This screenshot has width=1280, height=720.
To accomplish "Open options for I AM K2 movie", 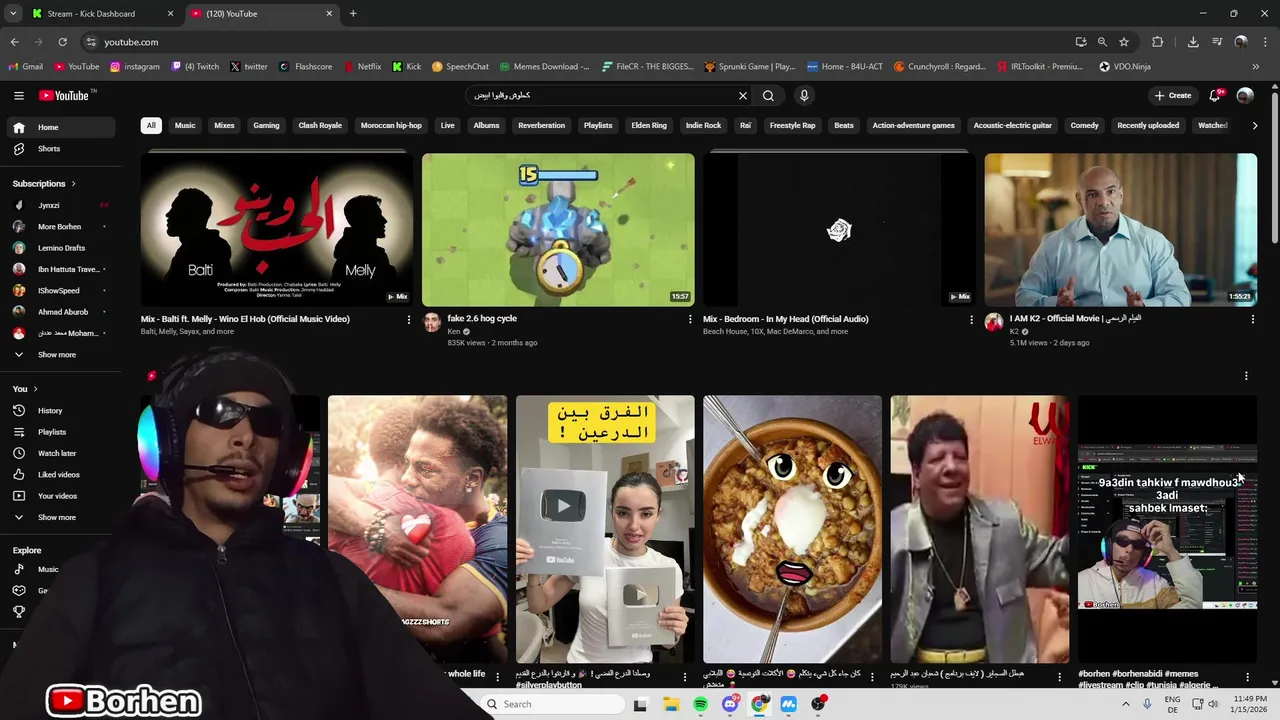I will pyautogui.click(x=1253, y=320).
